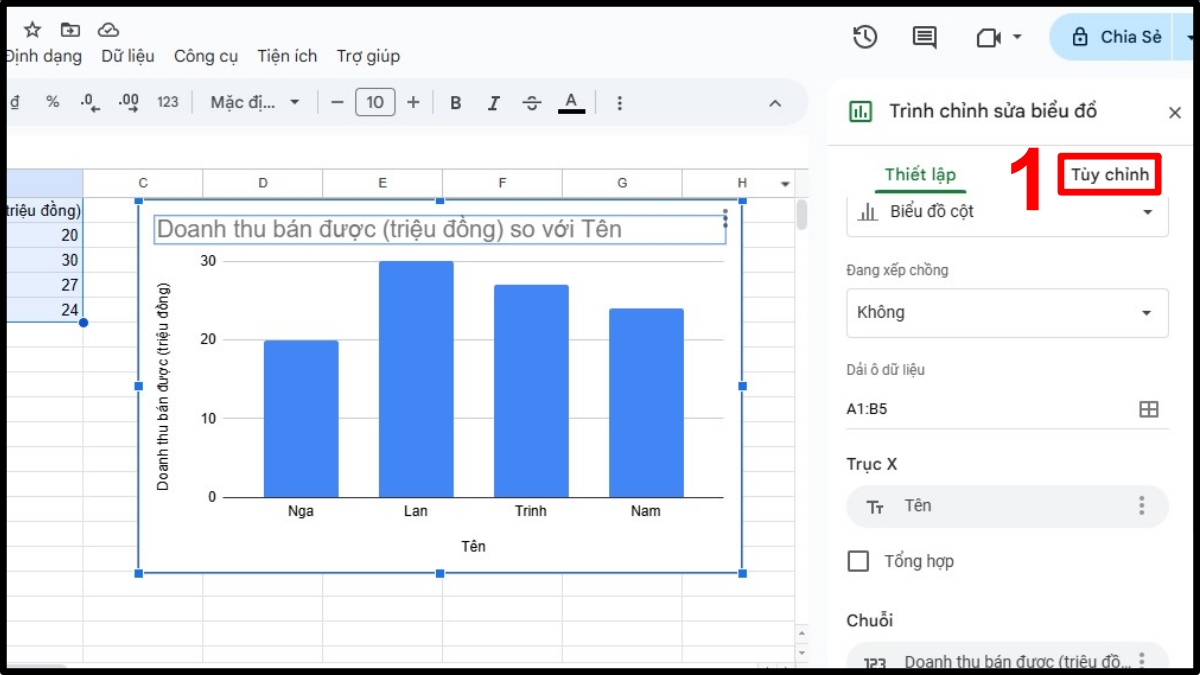Viewport: 1200px width, 675px height.
Task: Open the Mặc đị... font dropdown
Action: click(x=255, y=103)
